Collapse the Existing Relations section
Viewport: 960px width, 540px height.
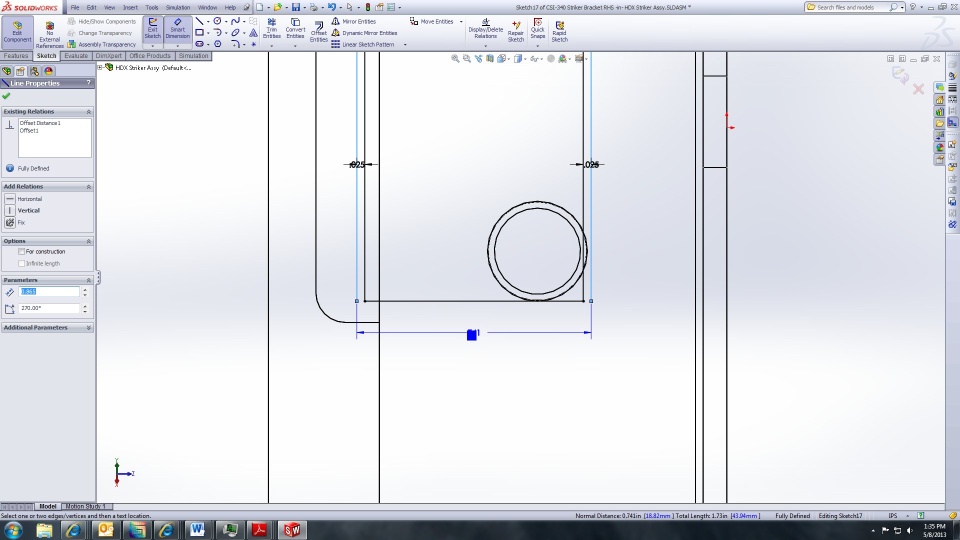point(89,112)
